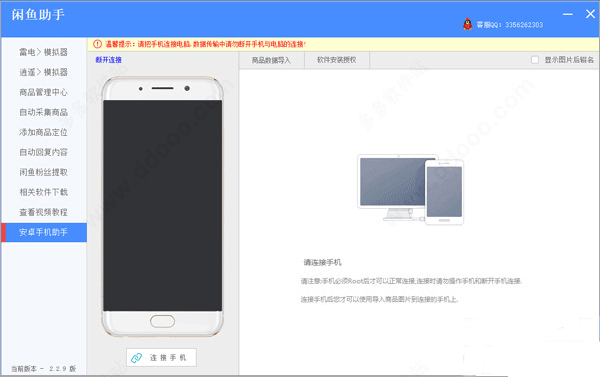The width and height of the screenshot is (600, 377).
Task: Click the 闲鱼助手 title
Action: [x=38, y=15]
